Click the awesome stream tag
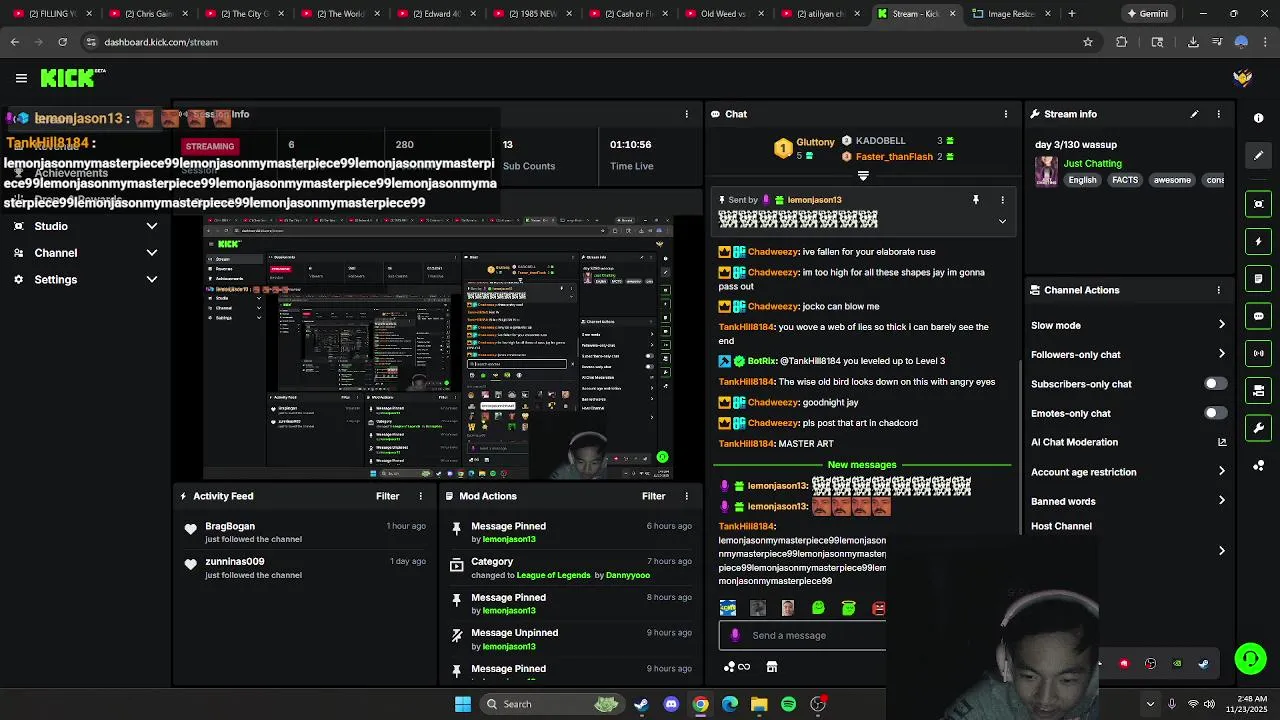The width and height of the screenshot is (1280, 720). point(1172,180)
